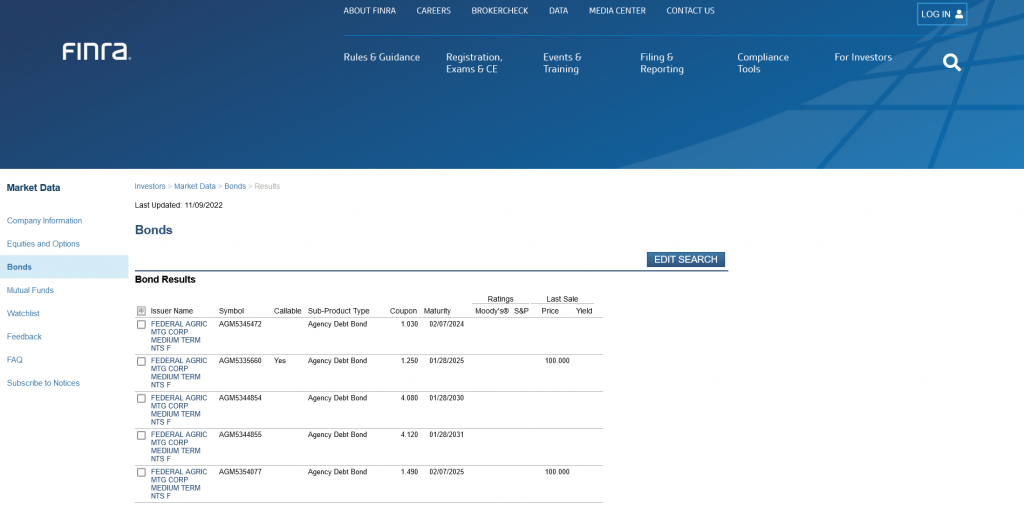Click the coupon value 1.490
The height and width of the screenshot is (505, 1024).
[x=409, y=472]
